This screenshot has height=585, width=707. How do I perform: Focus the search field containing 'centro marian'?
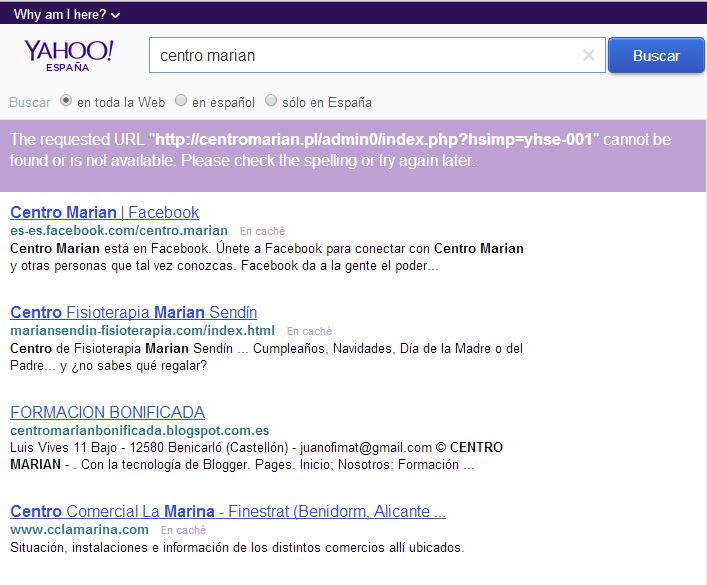click(x=377, y=55)
